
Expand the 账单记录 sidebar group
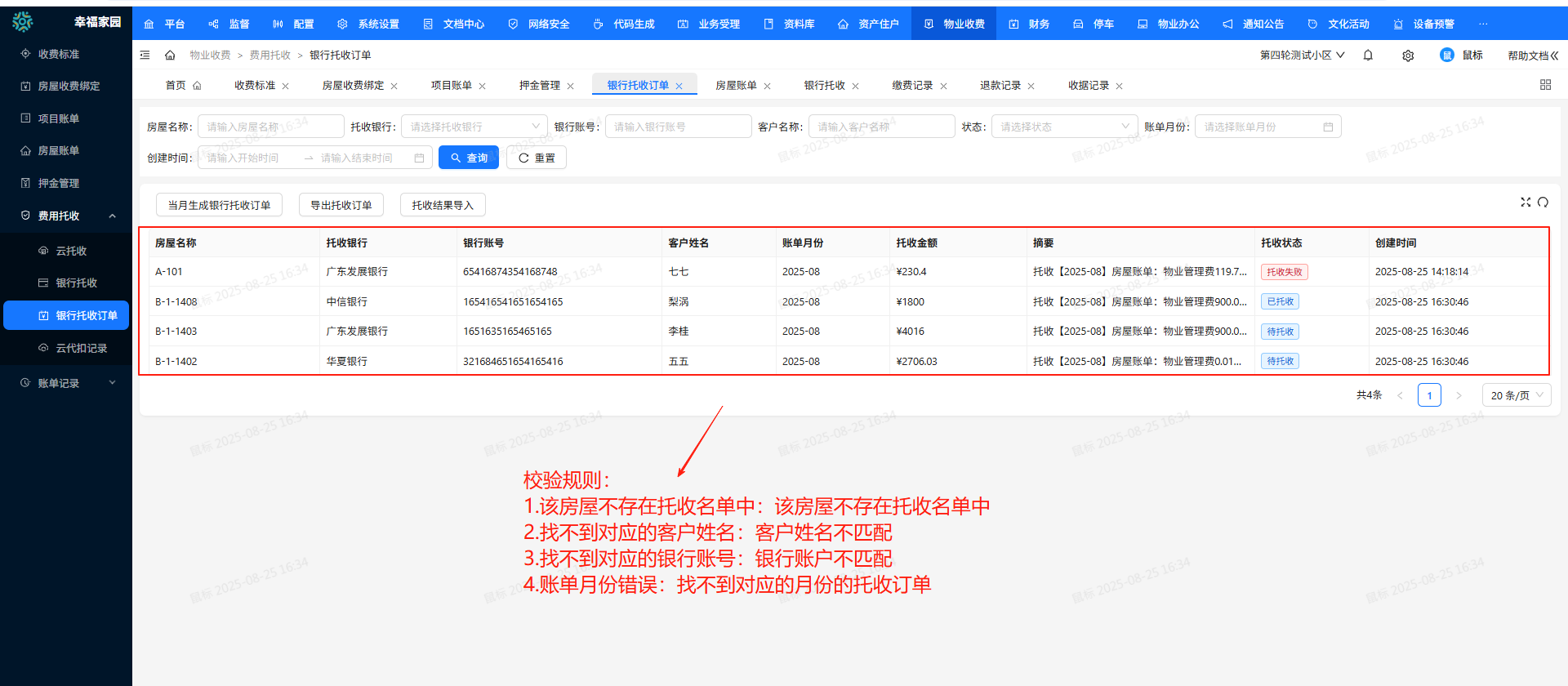click(112, 383)
